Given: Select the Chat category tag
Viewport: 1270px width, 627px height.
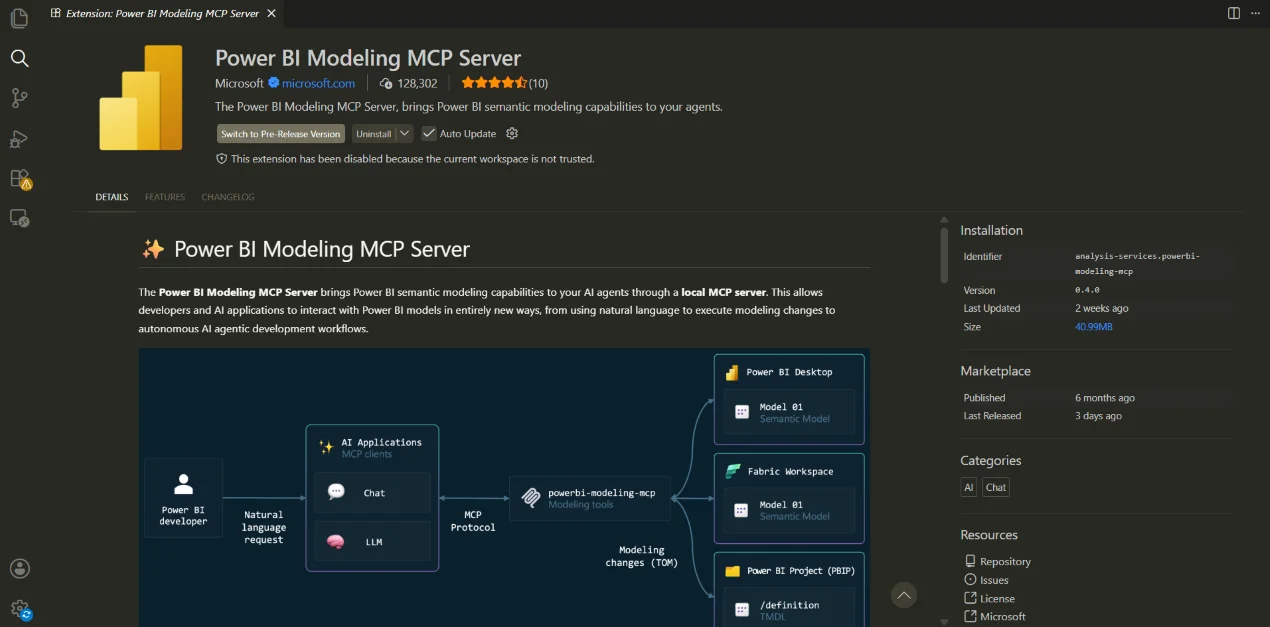Looking at the screenshot, I should pos(996,488).
